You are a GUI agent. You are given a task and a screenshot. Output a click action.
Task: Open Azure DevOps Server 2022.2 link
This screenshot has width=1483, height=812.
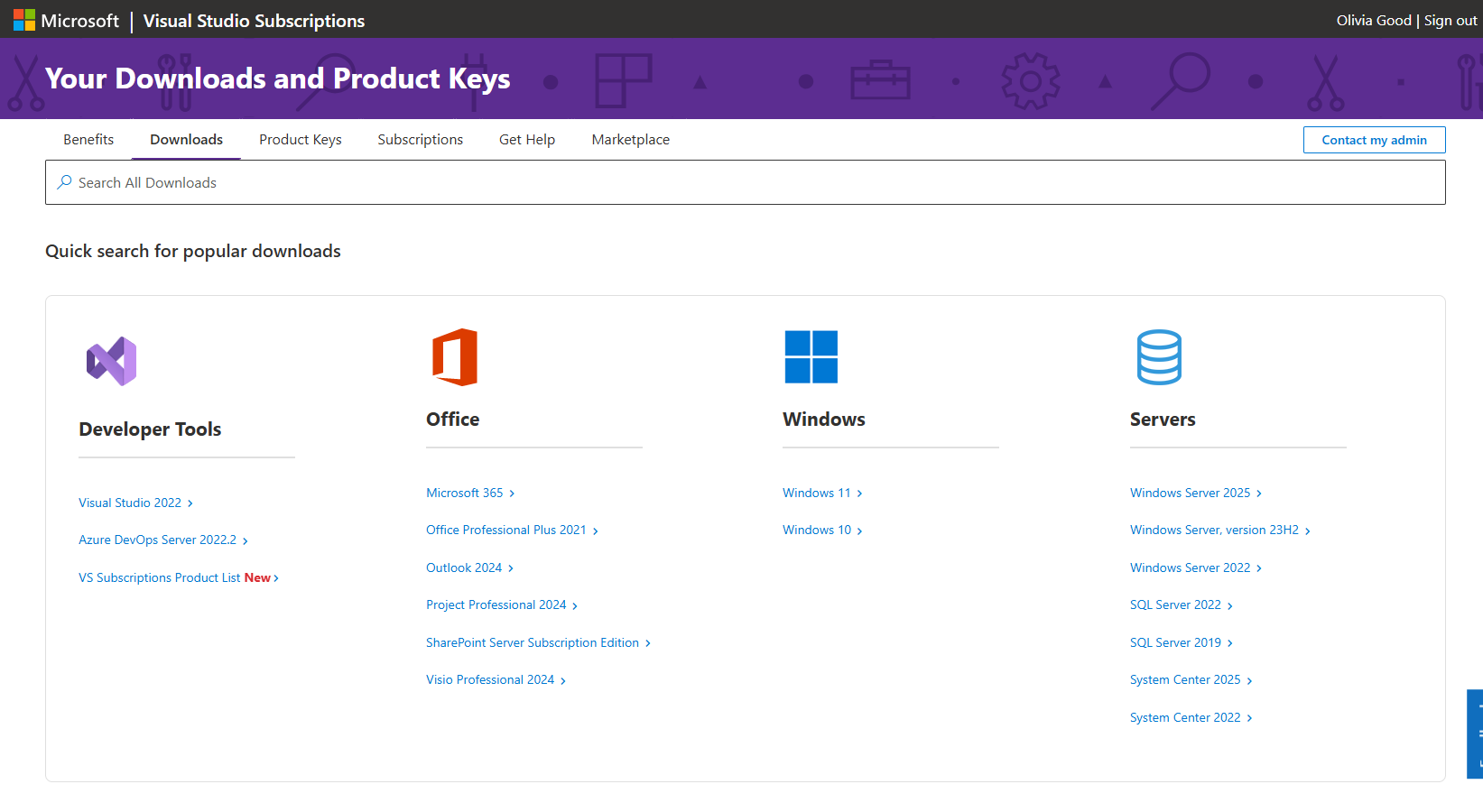[x=163, y=540]
